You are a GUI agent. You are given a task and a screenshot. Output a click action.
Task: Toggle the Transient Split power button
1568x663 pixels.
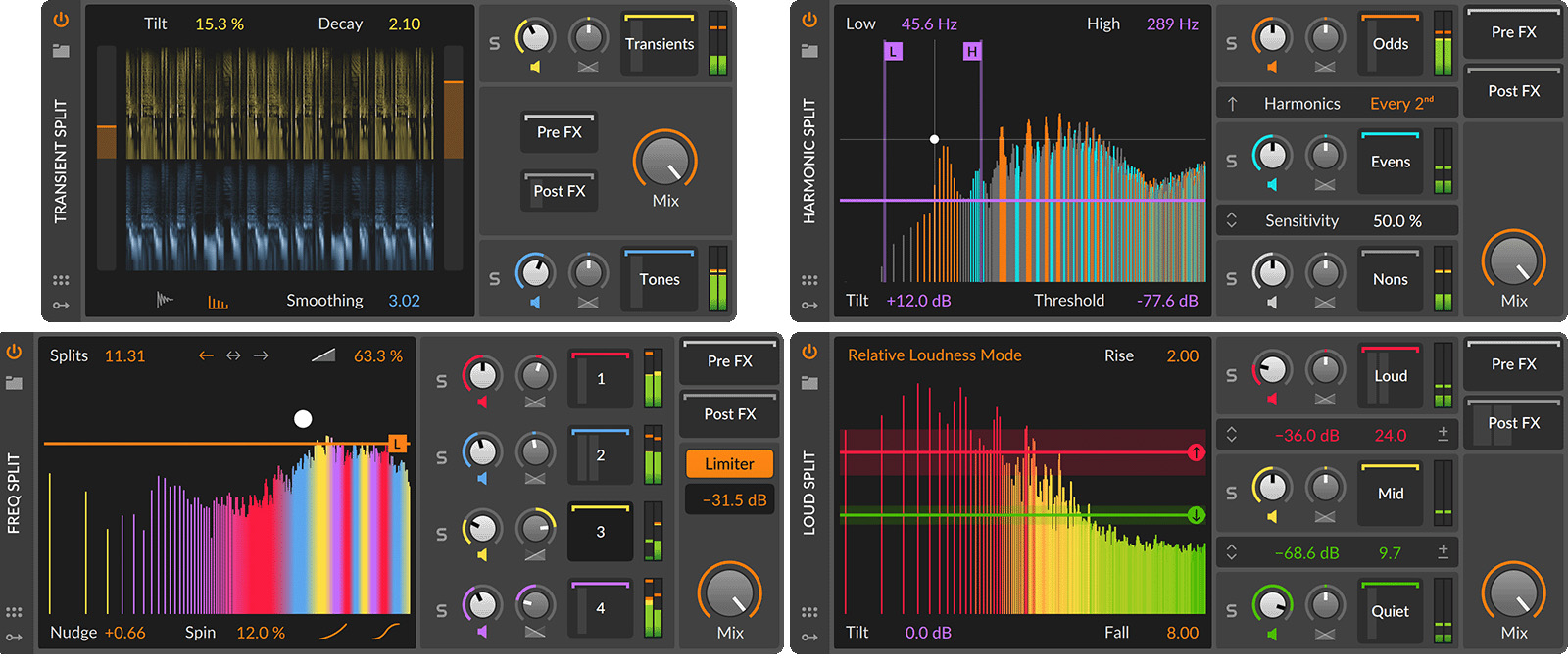point(61,20)
